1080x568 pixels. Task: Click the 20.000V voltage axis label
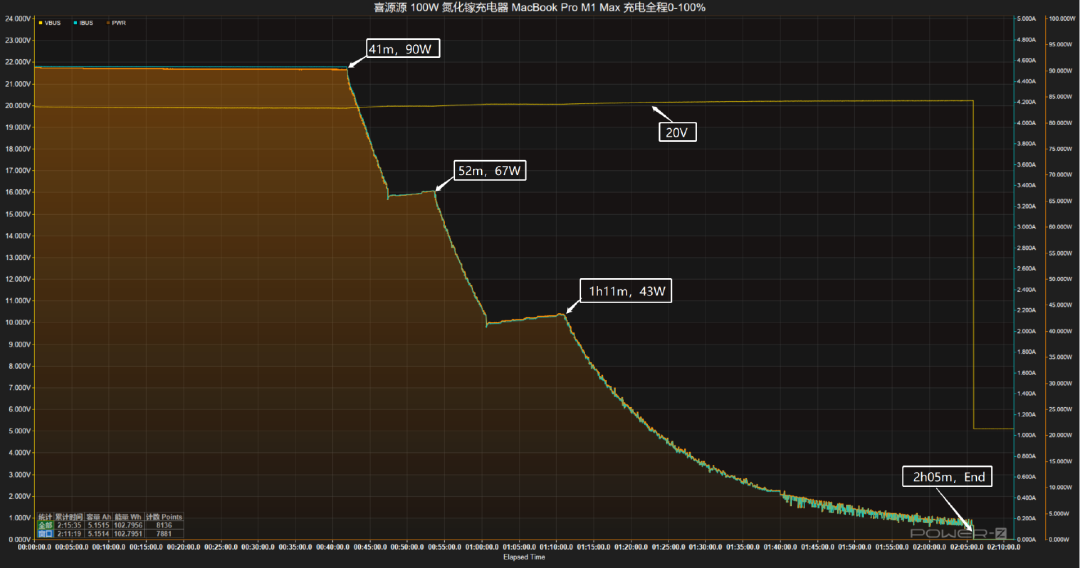[18, 105]
